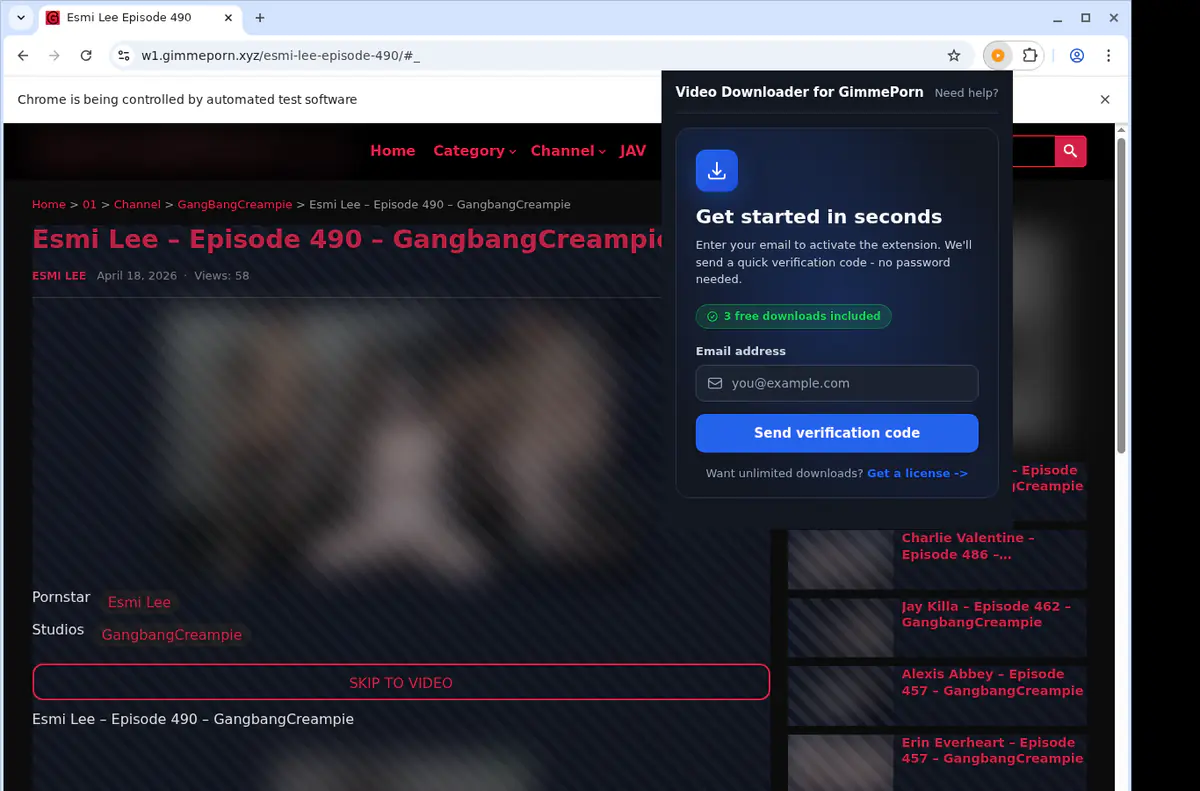The image size is (1200, 791).
Task: Click the ESMI LEE author link
Action: [x=59, y=276]
